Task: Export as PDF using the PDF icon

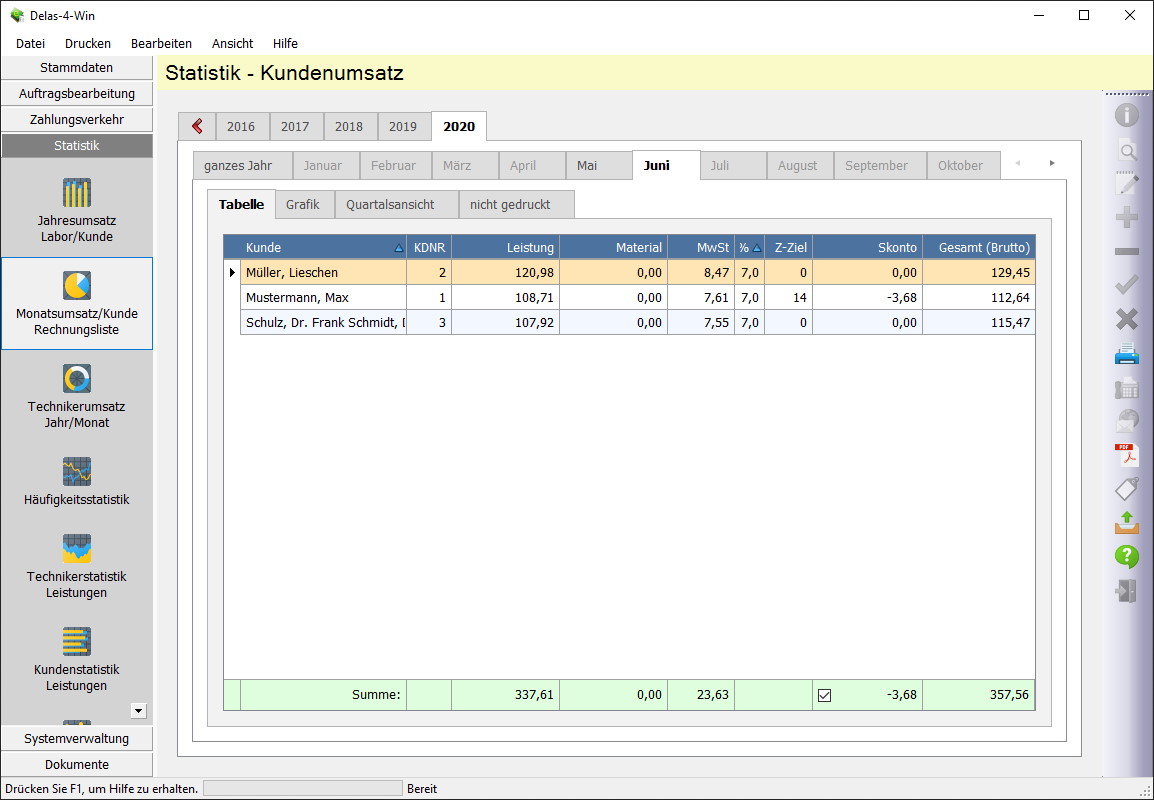Action: [x=1127, y=456]
